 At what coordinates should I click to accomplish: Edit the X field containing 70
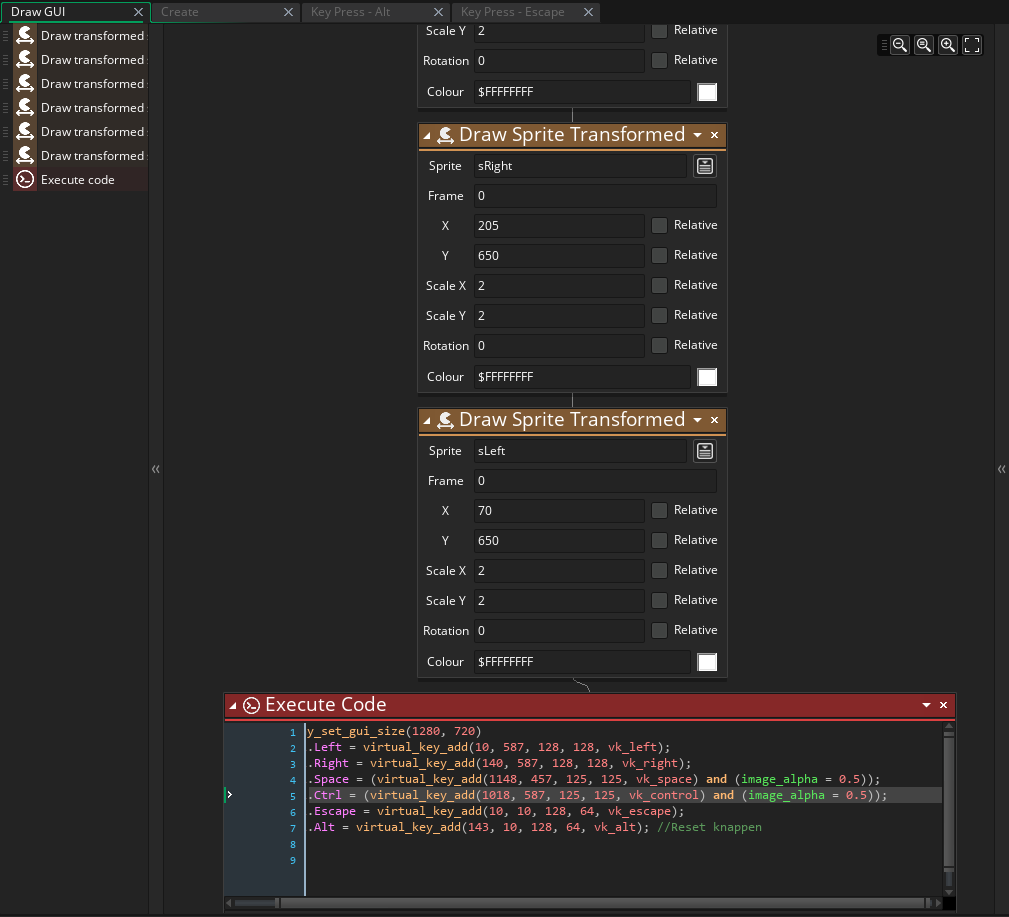[x=559, y=511]
